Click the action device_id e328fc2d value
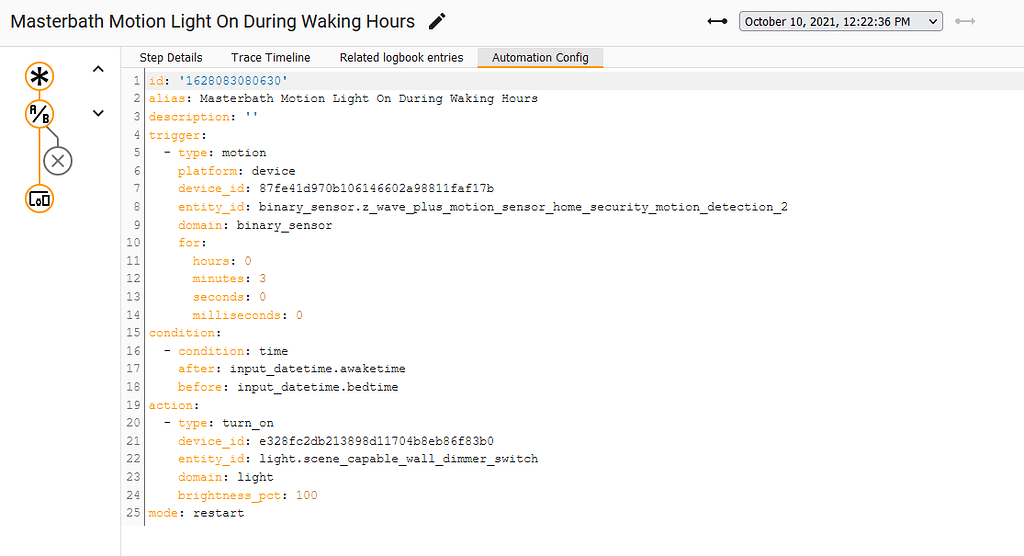The width and height of the screenshot is (1024, 556). [x=376, y=442]
